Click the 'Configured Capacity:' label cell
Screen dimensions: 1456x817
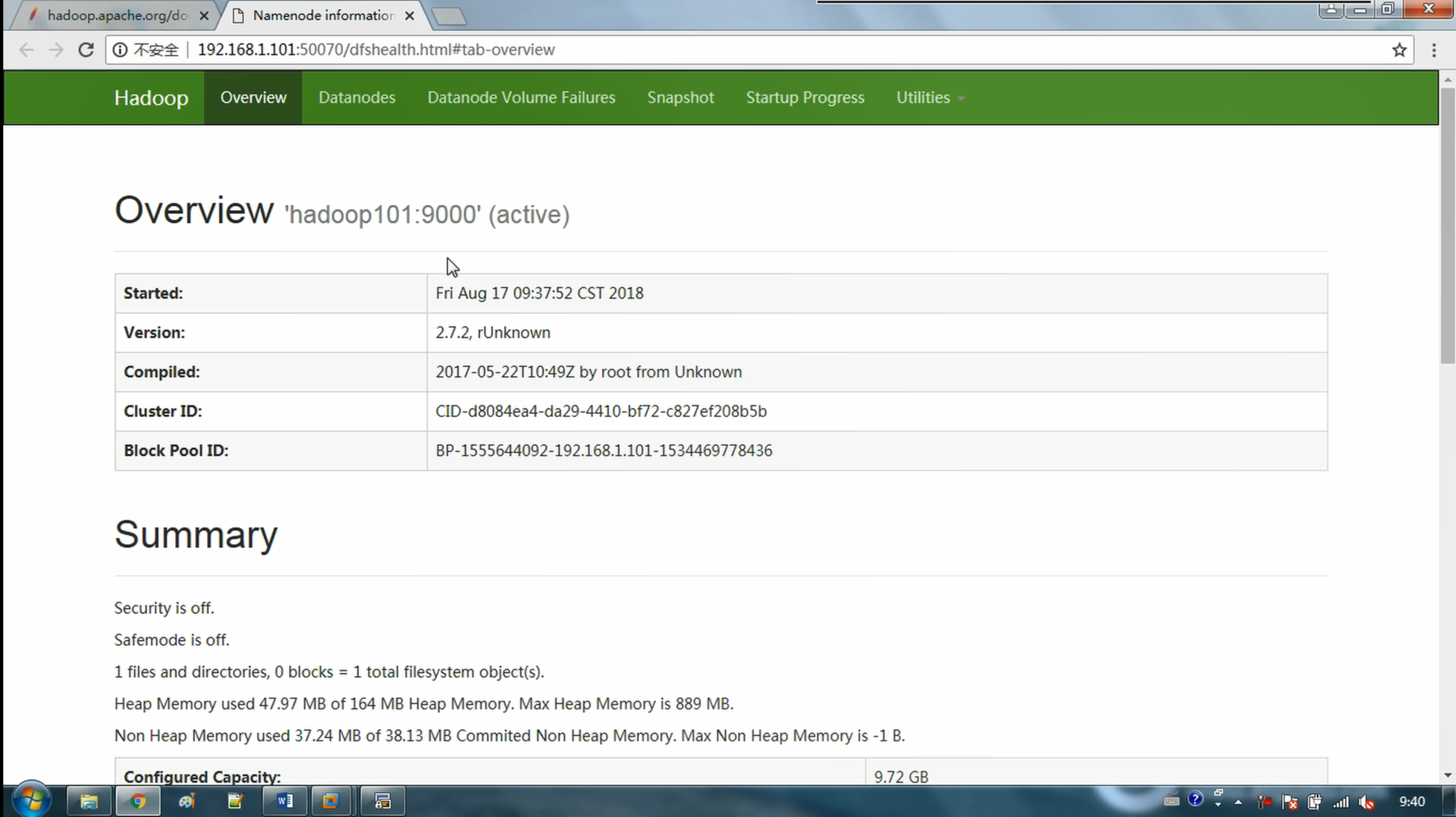coord(490,773)
